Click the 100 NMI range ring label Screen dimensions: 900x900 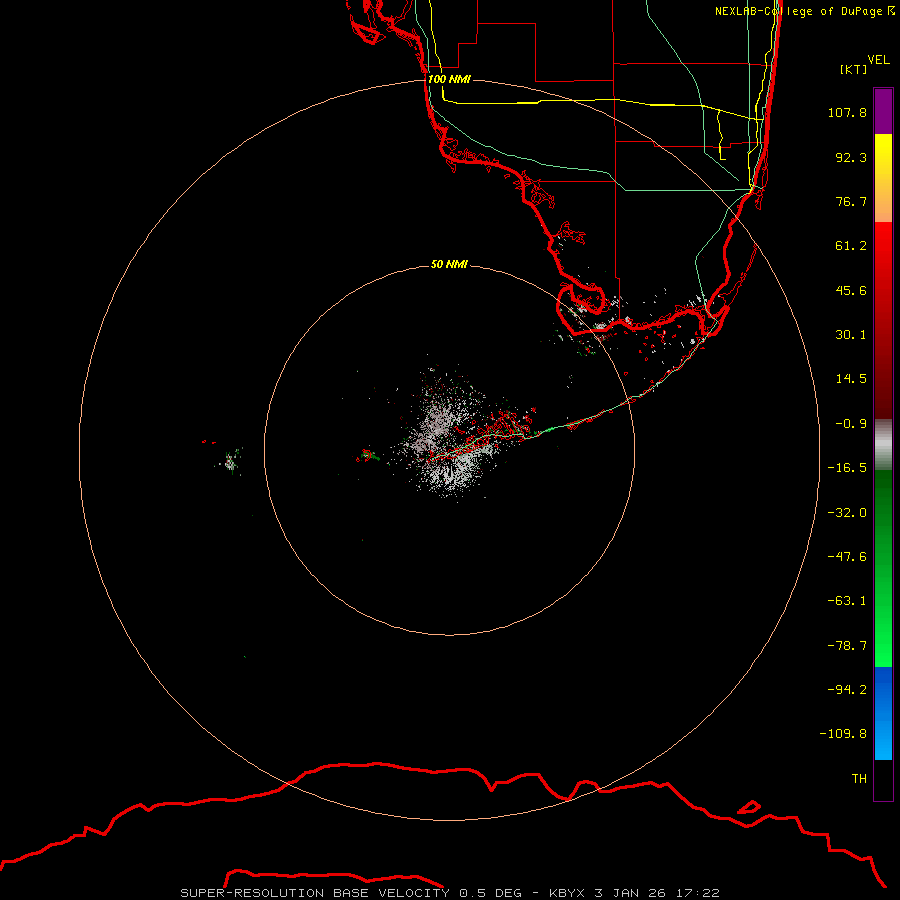tap(449, 79)
